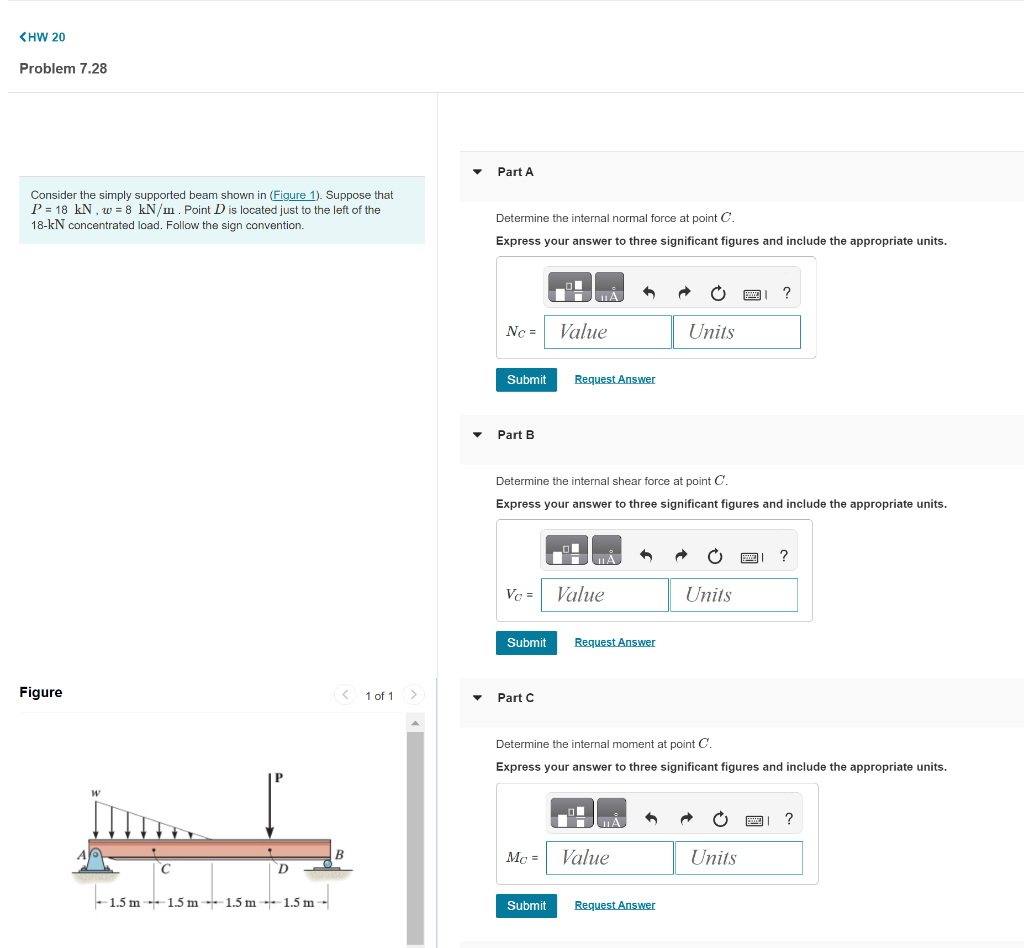Open symbols (Å) icon in Part C toolbar
1024x948 pixels.
pyautogui.click(x=612, y=813)
